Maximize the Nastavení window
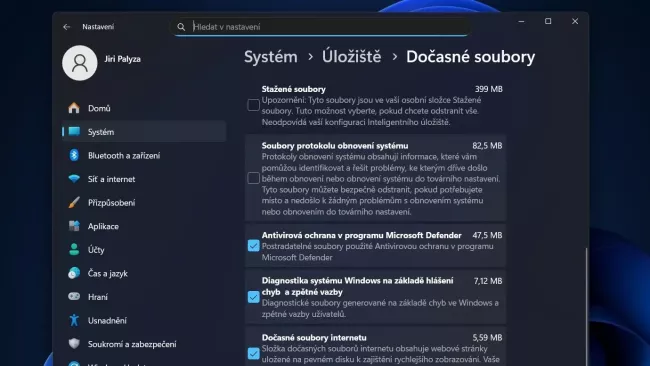Viewport: 650px width, 366px height. point(548,21)
